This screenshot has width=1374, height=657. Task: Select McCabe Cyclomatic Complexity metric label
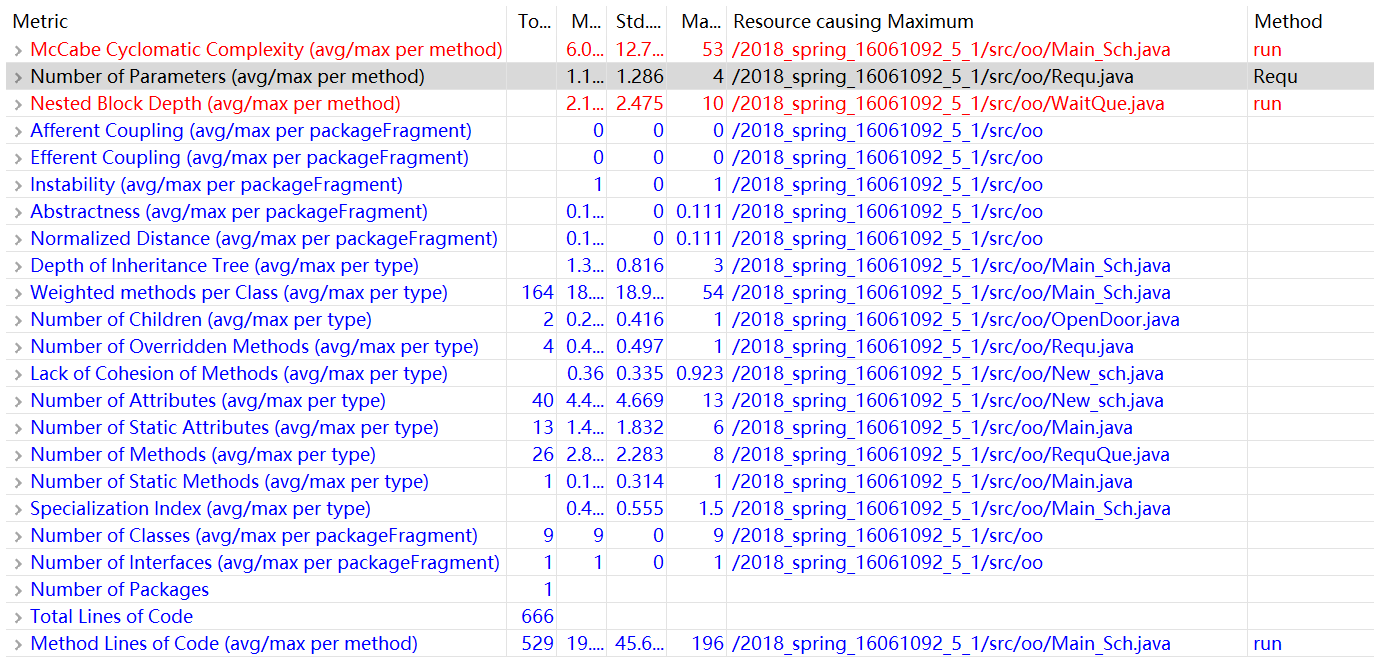tap(266, 50)
